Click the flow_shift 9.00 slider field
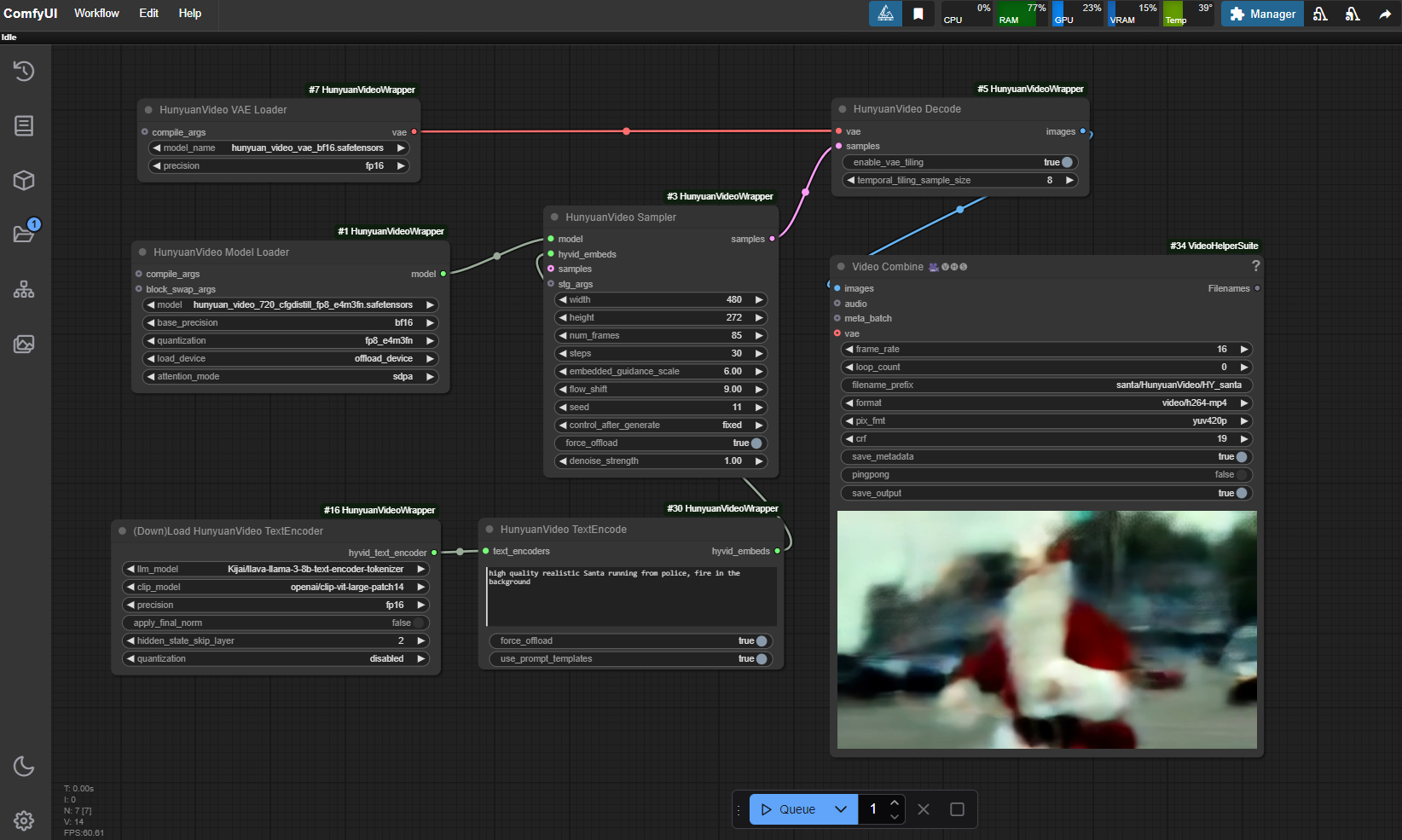The image size is (1402, 840). pyautogui.click(x=661, y=389)
